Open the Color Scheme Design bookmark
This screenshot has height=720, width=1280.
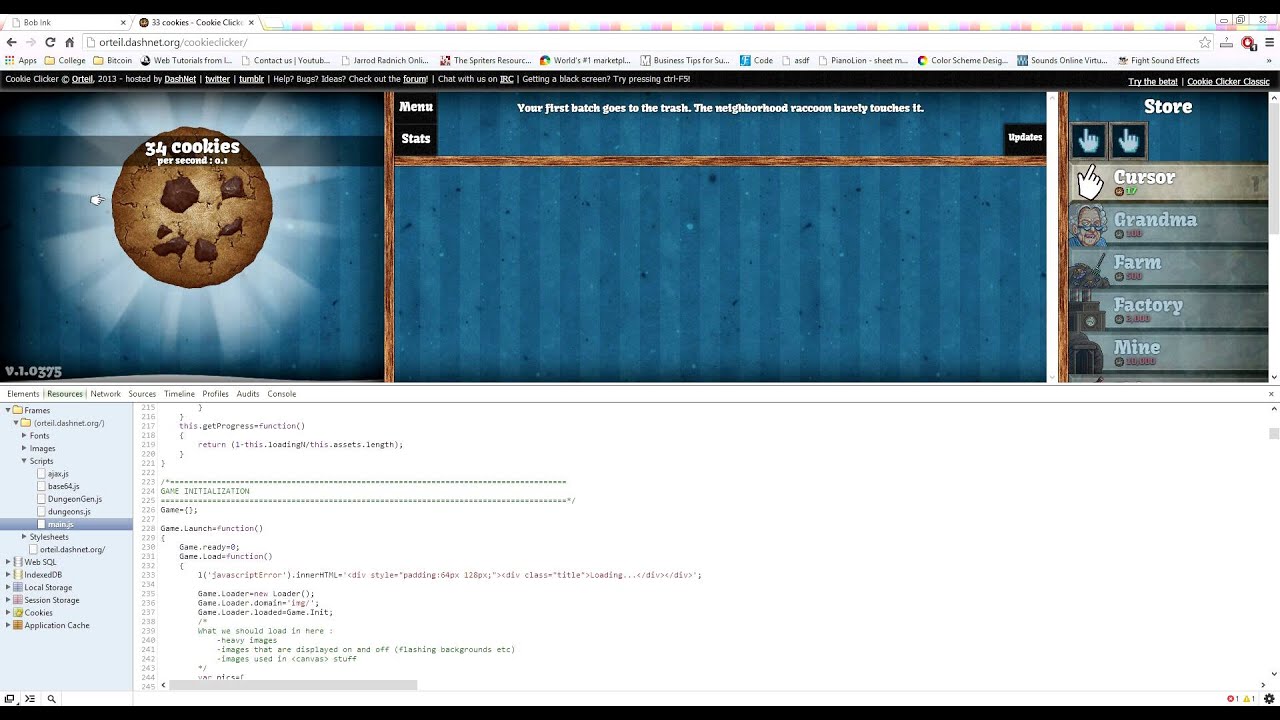[962, 60]
